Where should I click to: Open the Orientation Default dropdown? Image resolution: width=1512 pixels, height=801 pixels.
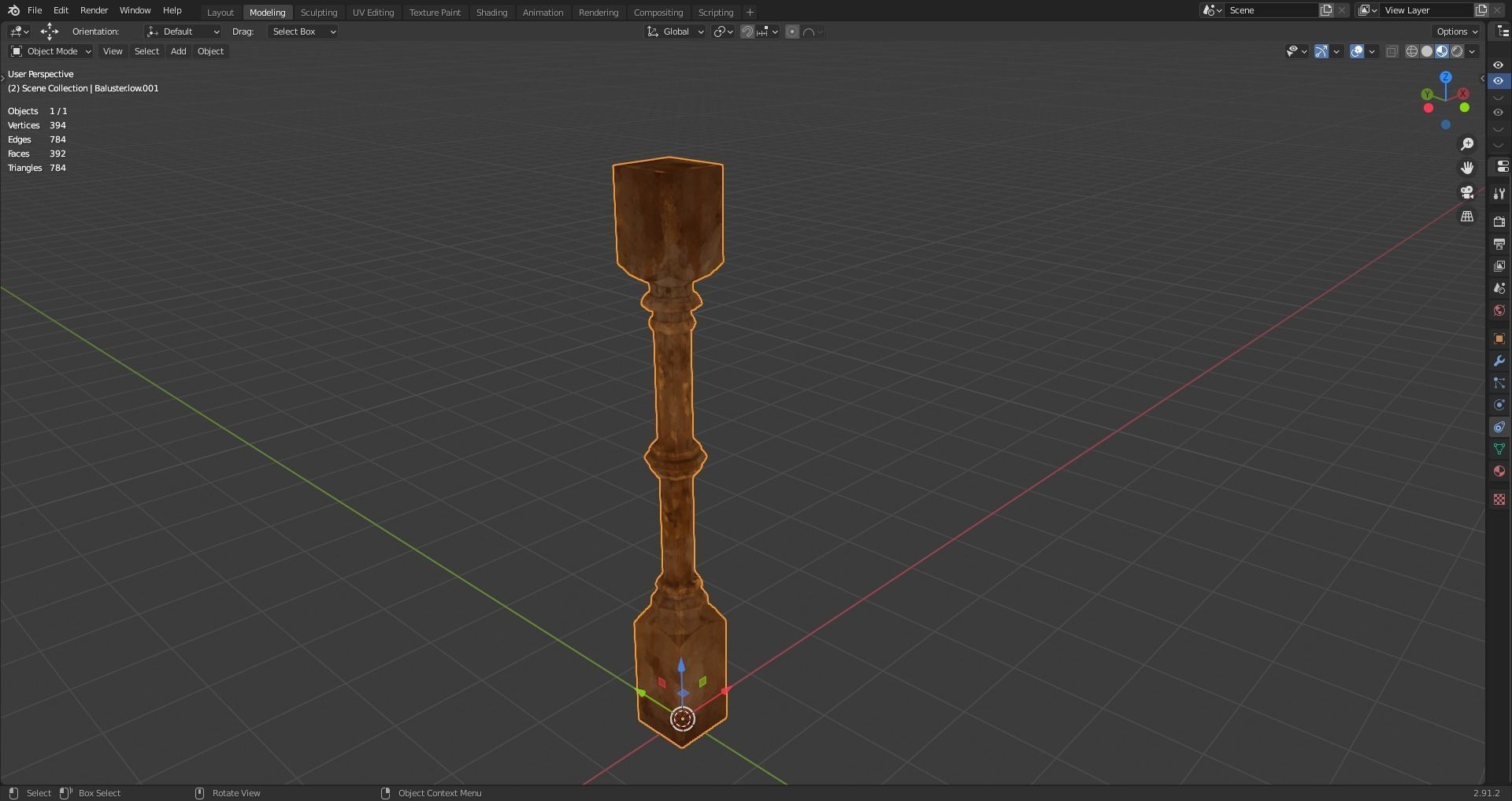(x=183, y=32)
